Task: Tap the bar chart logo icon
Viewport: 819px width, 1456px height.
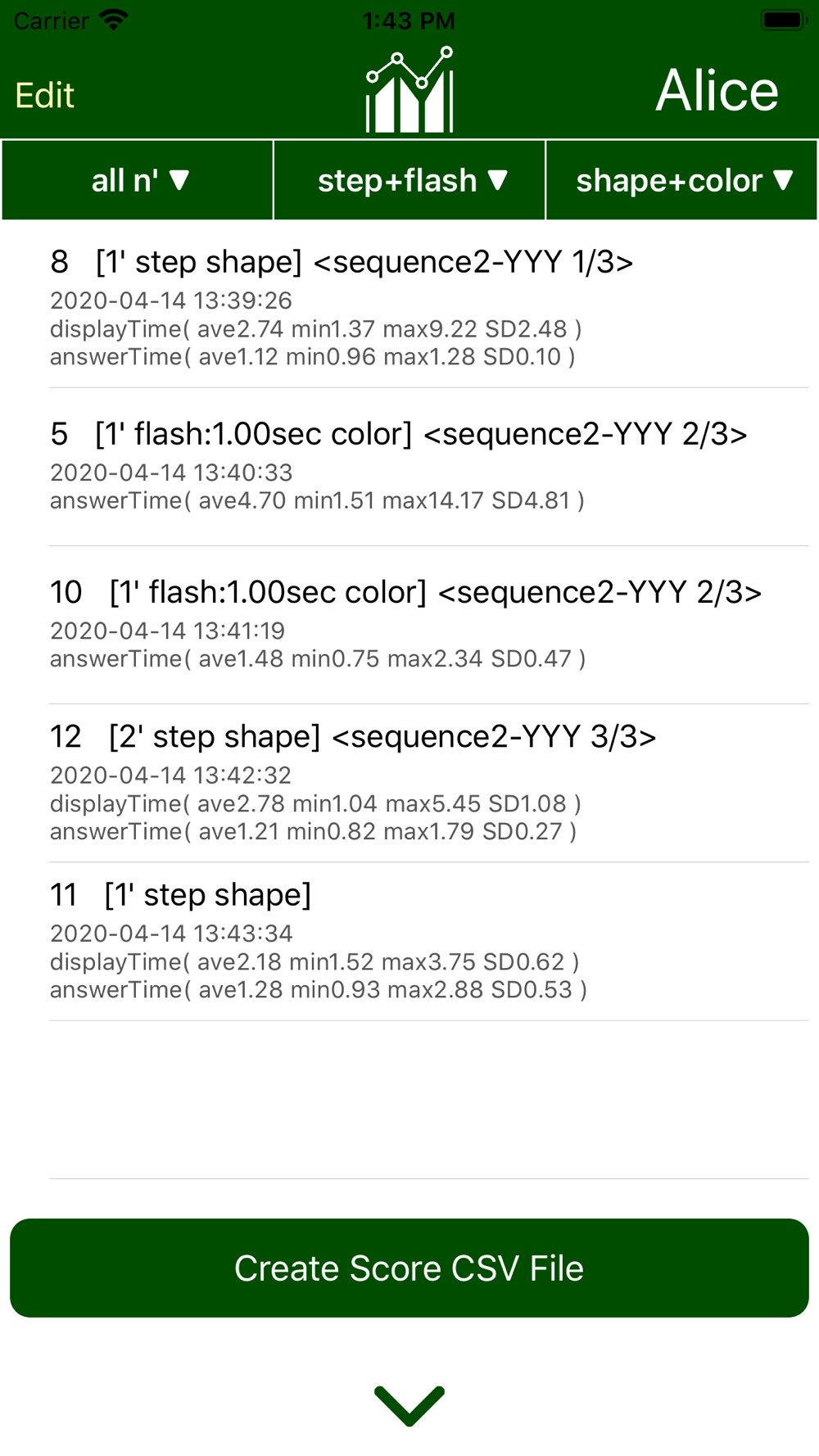Action: click(409, 89)
